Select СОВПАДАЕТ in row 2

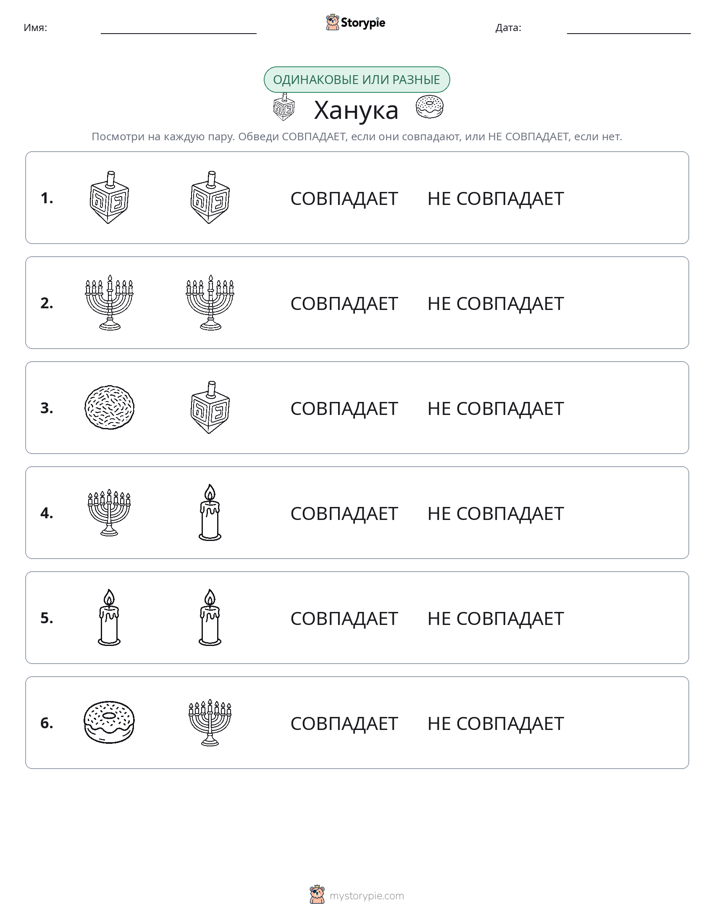(x=344, y=303)
